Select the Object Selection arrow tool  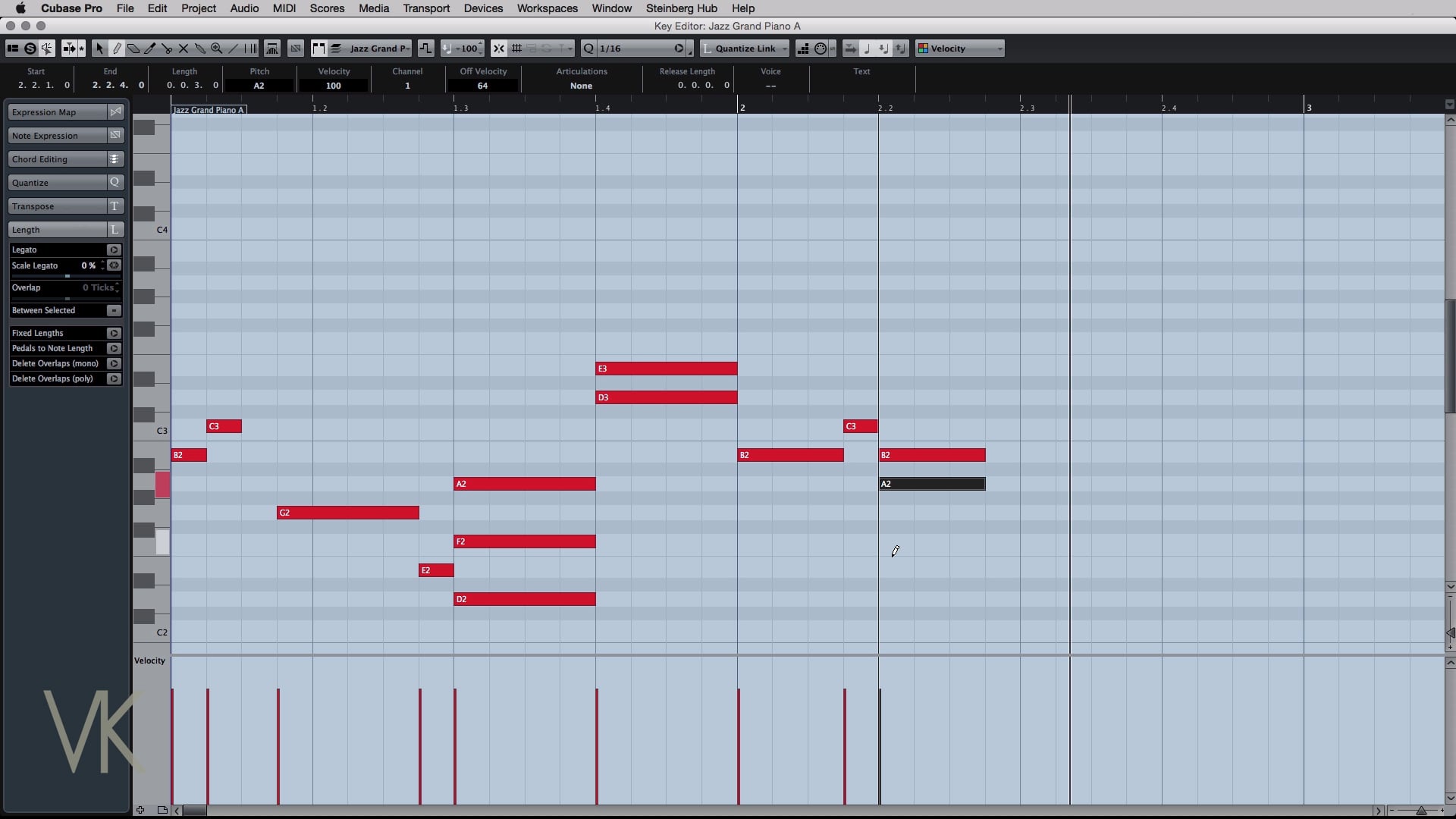[x=99, y=49]
